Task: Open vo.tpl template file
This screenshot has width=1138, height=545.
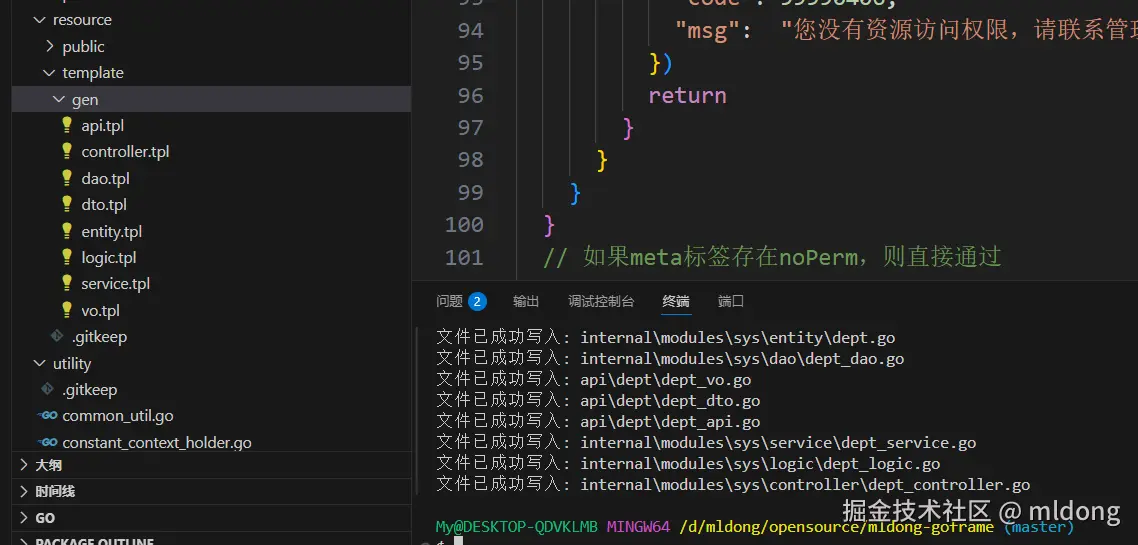Action: (x=100, y=311)
